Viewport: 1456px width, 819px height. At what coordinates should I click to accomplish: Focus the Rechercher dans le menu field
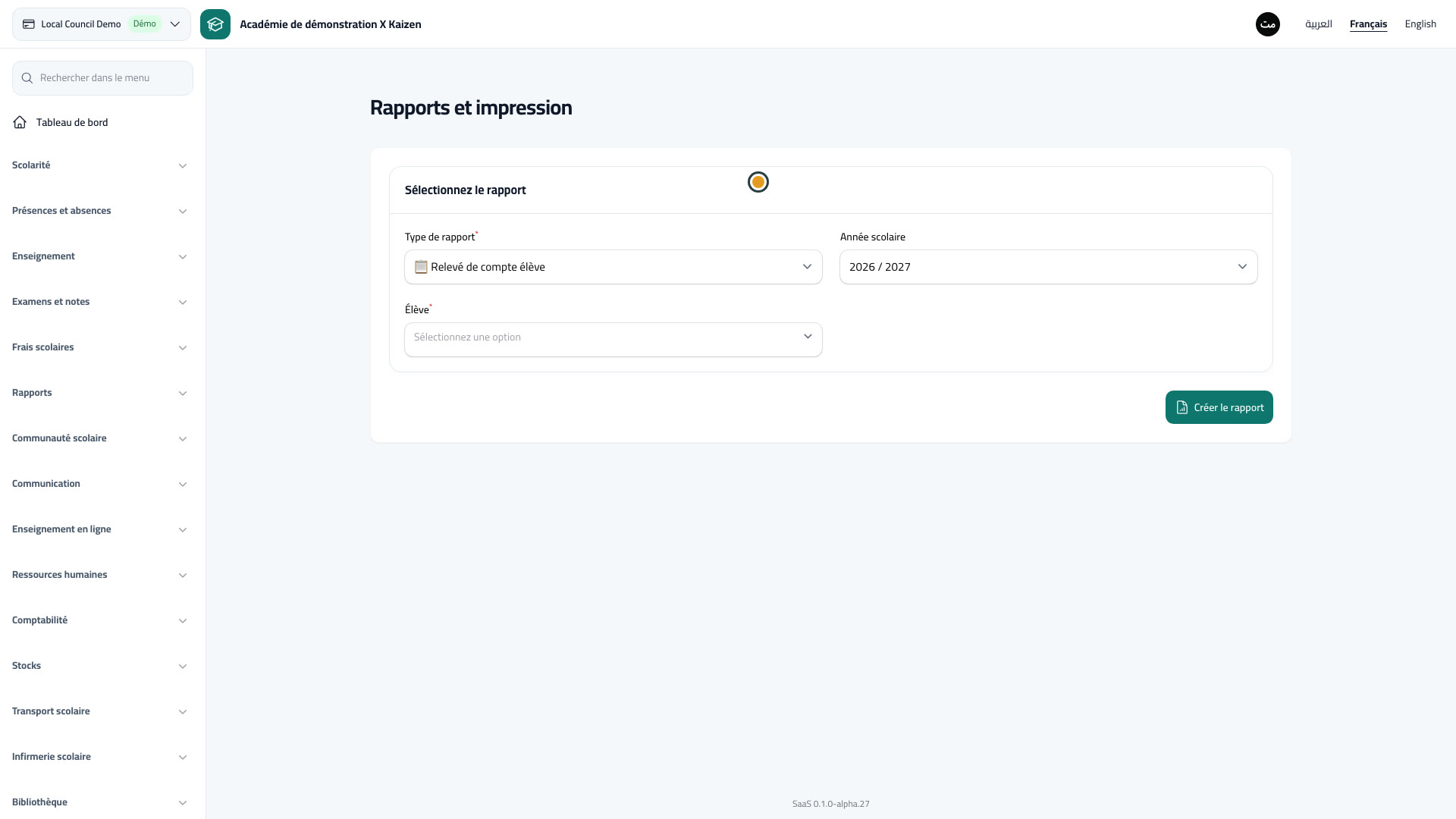[102, 78]
